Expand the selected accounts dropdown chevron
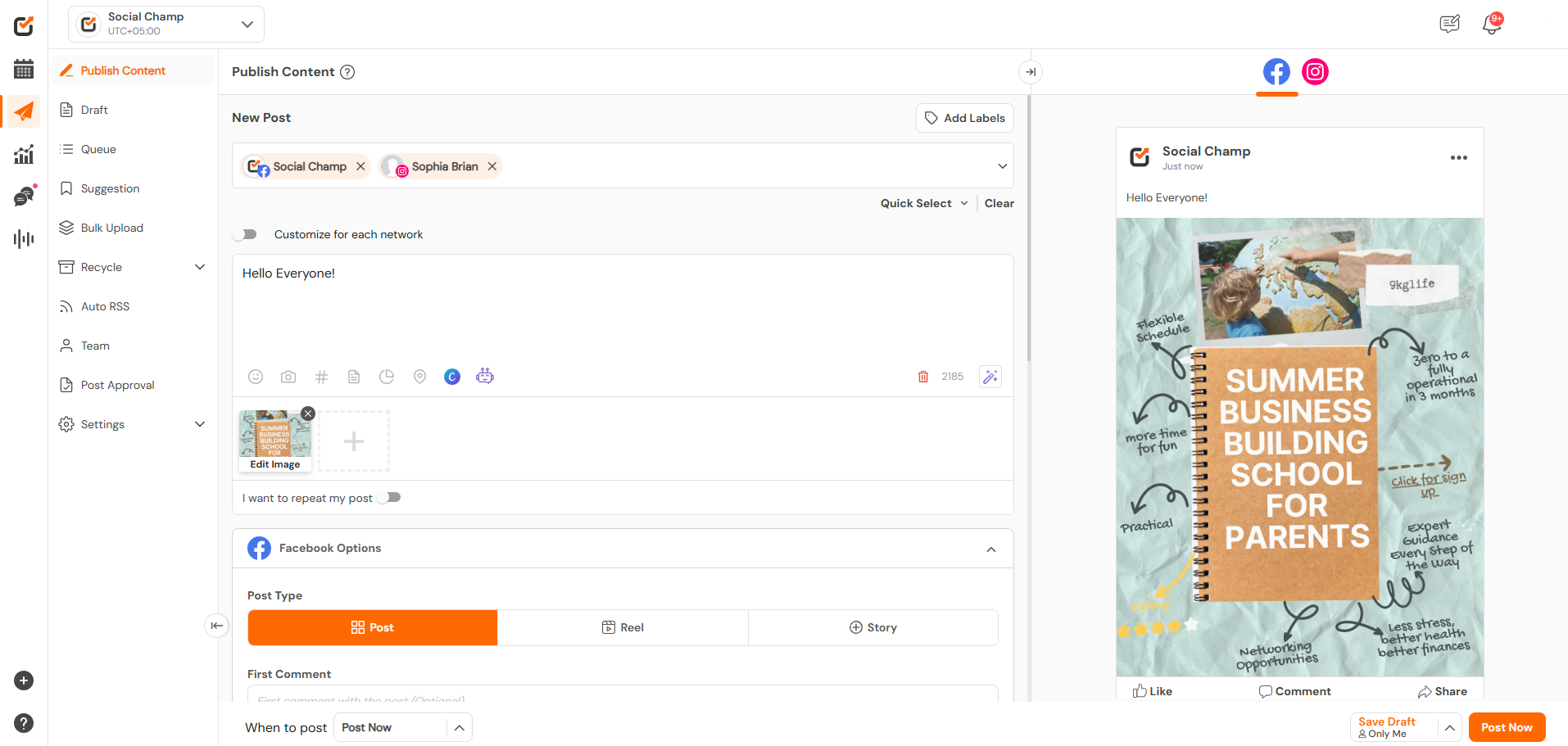This screenshot has height=746, width=1568. click(x=1002, y=166)
